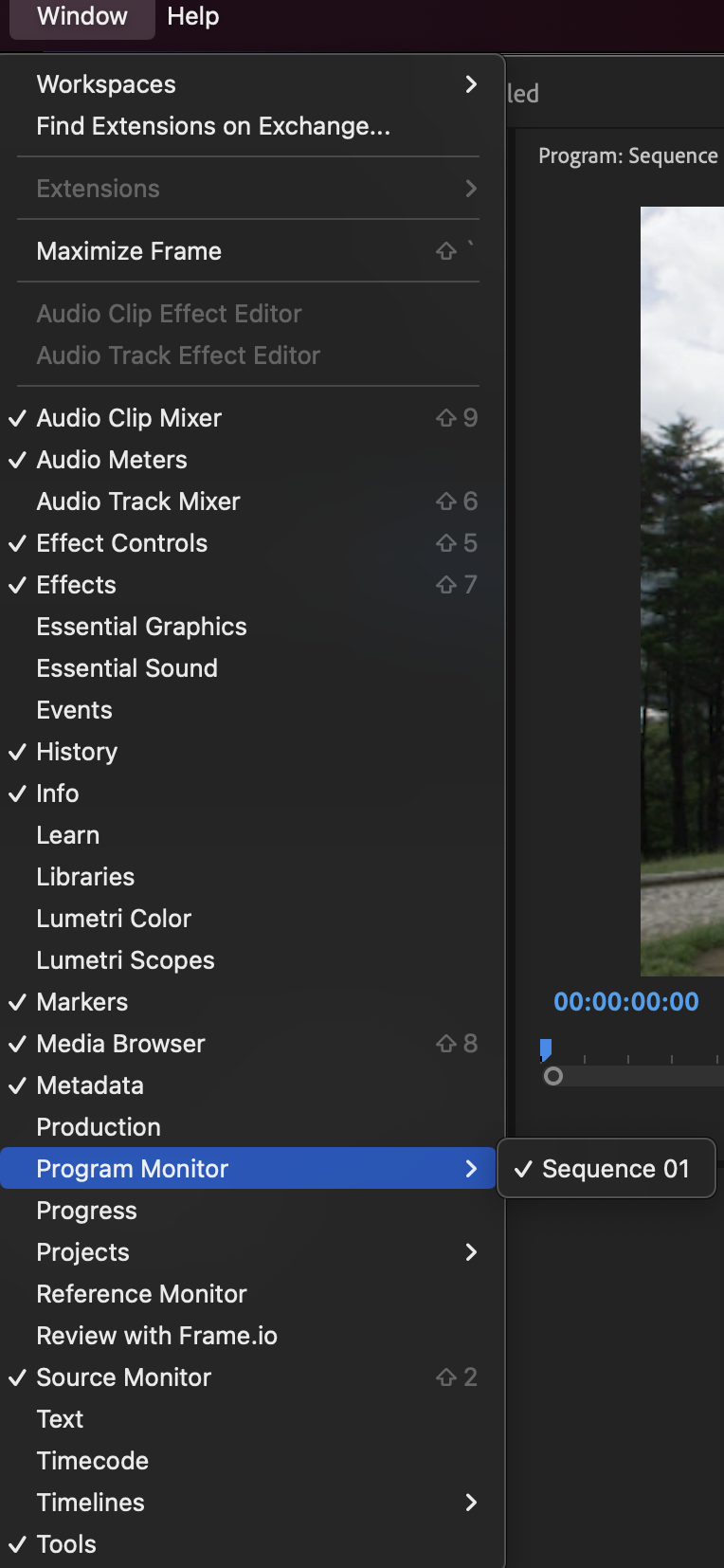Toggle off the Audio Meters panel
Image resolution: width=724 pixels, height=1568 pixels.
pyautogui.click(x=112, y=460)
